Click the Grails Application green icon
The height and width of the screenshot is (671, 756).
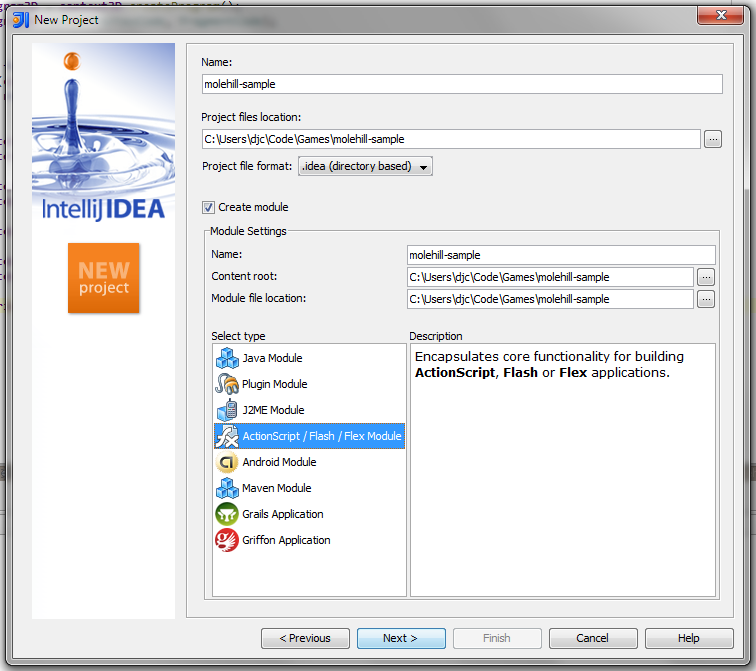(x=227, y=514)
